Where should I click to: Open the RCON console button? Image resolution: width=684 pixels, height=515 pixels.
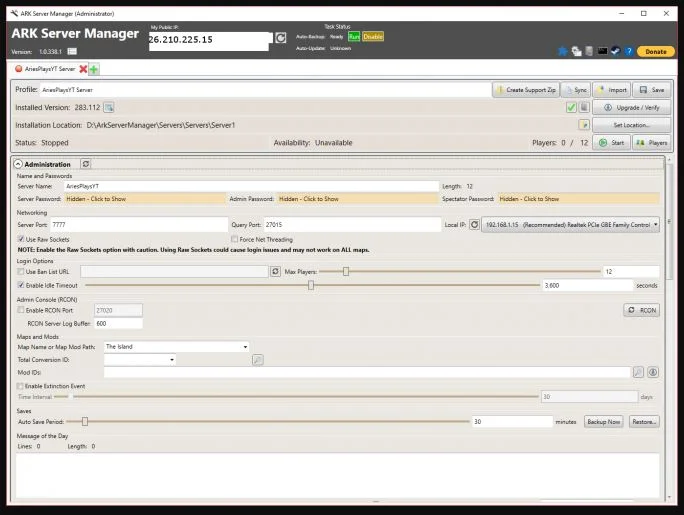click(x=641, y=310)
